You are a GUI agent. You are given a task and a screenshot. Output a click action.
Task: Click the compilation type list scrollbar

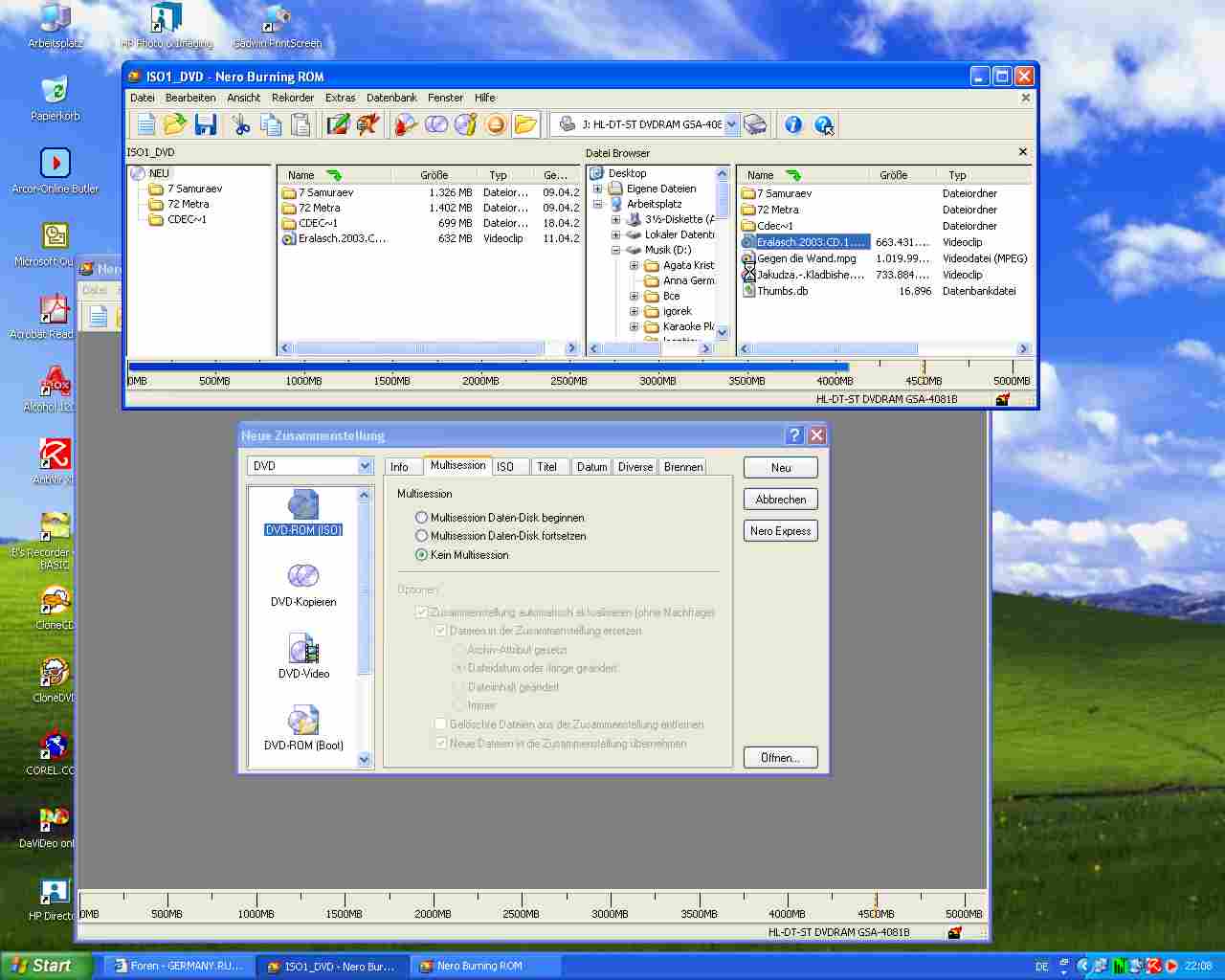[364, 627]
